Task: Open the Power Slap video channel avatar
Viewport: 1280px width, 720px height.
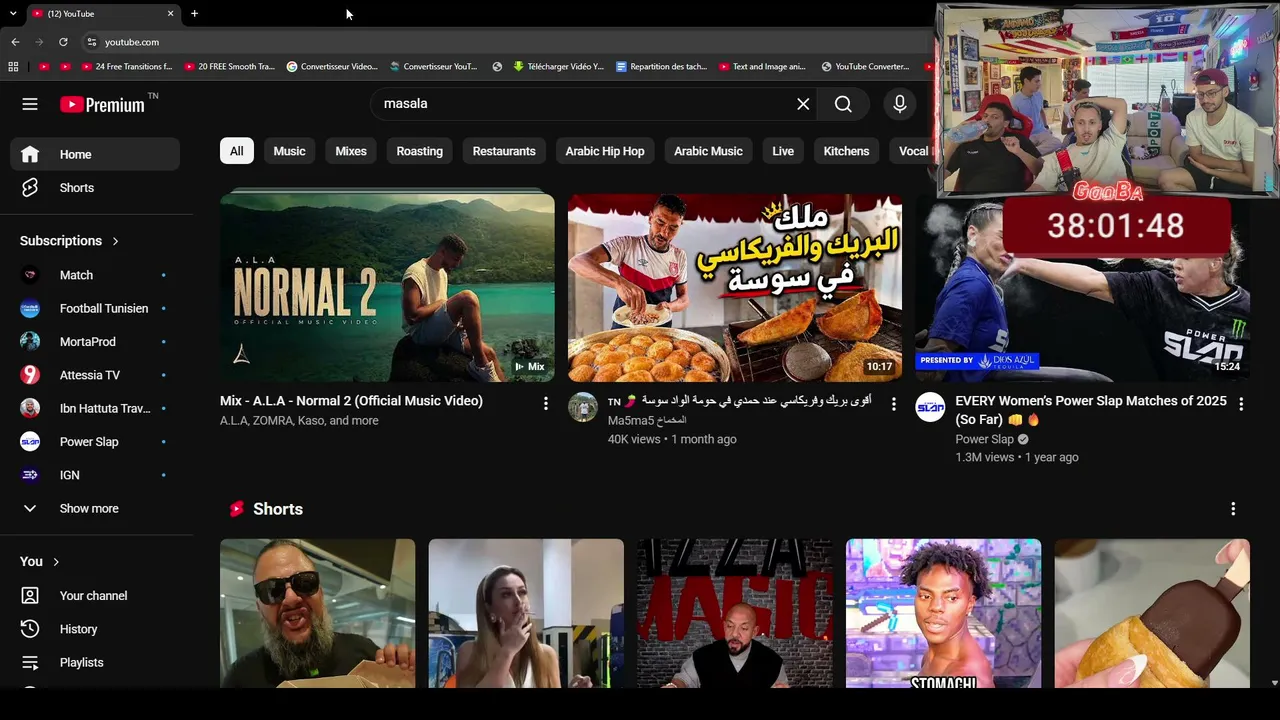Action: pyautogui.click(x=931, y=407)
